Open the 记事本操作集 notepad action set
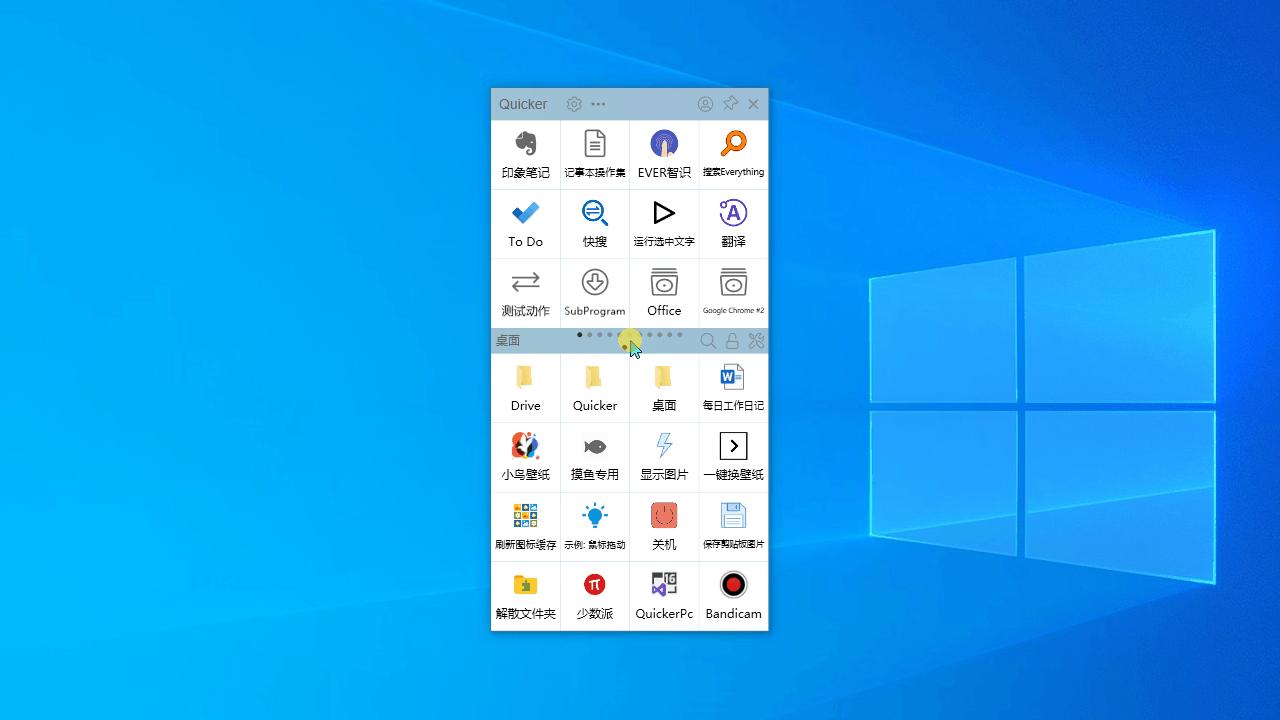The height and width of the screenshot is (720, 1280). point(594,153)
